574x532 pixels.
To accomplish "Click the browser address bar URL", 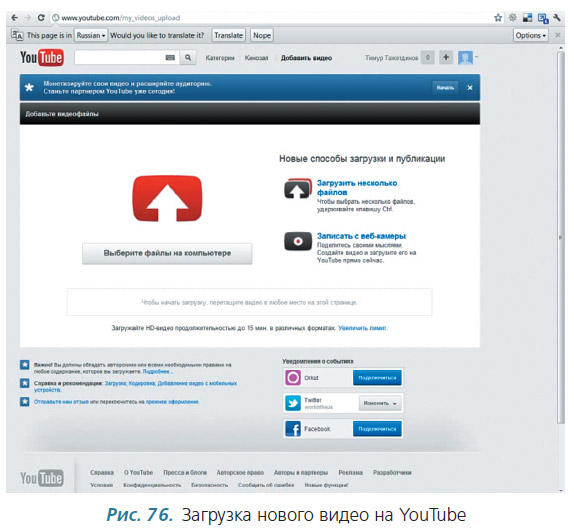I will (121, 18).
